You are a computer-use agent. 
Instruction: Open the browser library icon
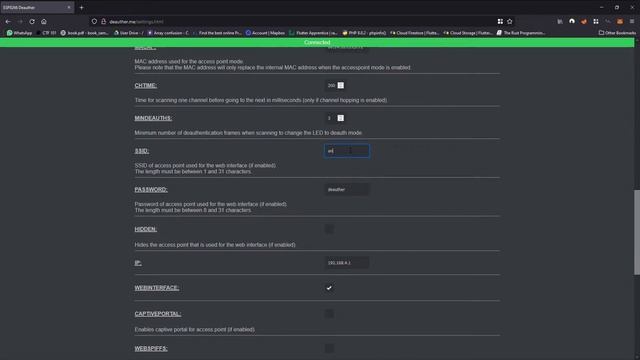[x=560, y=21]
